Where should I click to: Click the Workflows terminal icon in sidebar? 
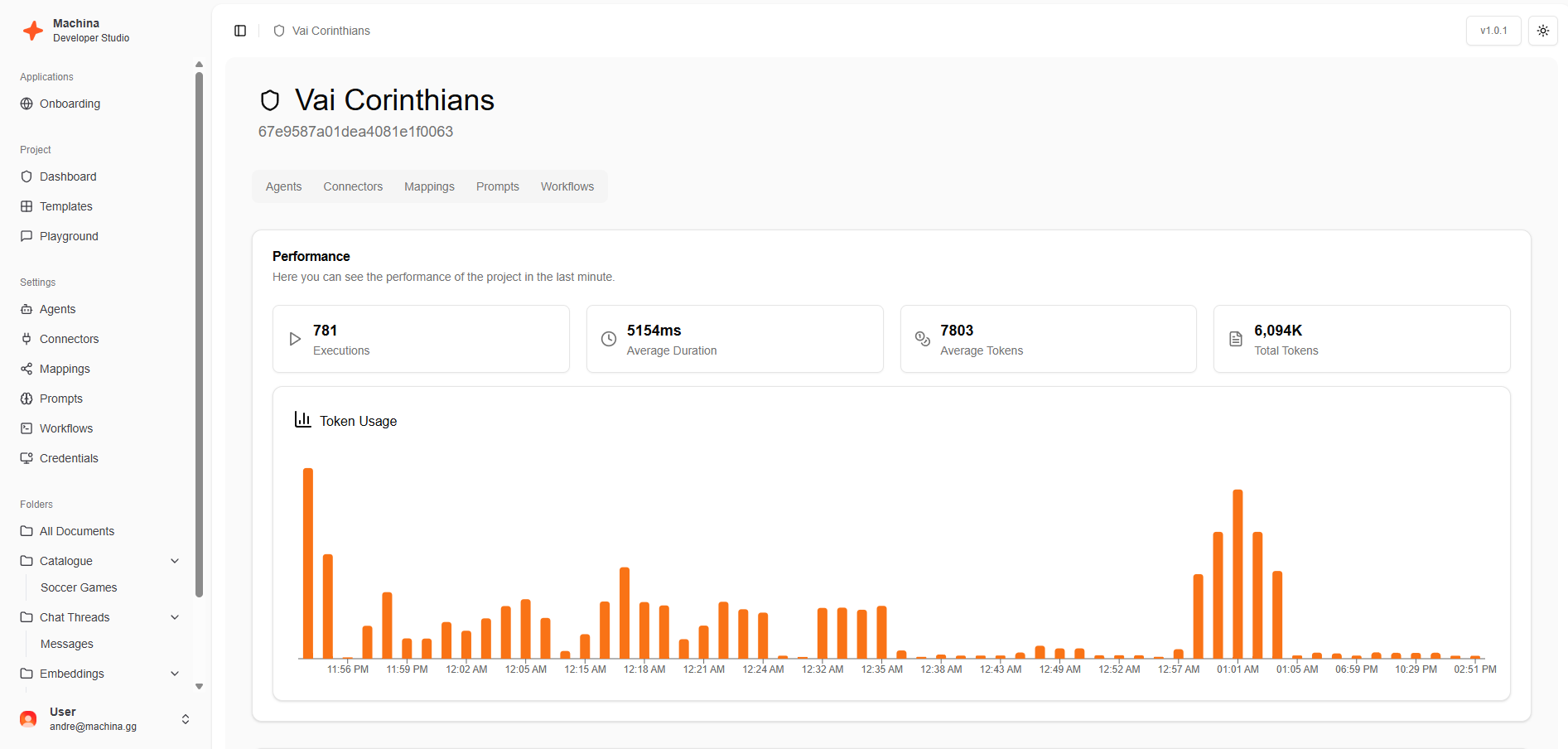(x=27, y=428)
